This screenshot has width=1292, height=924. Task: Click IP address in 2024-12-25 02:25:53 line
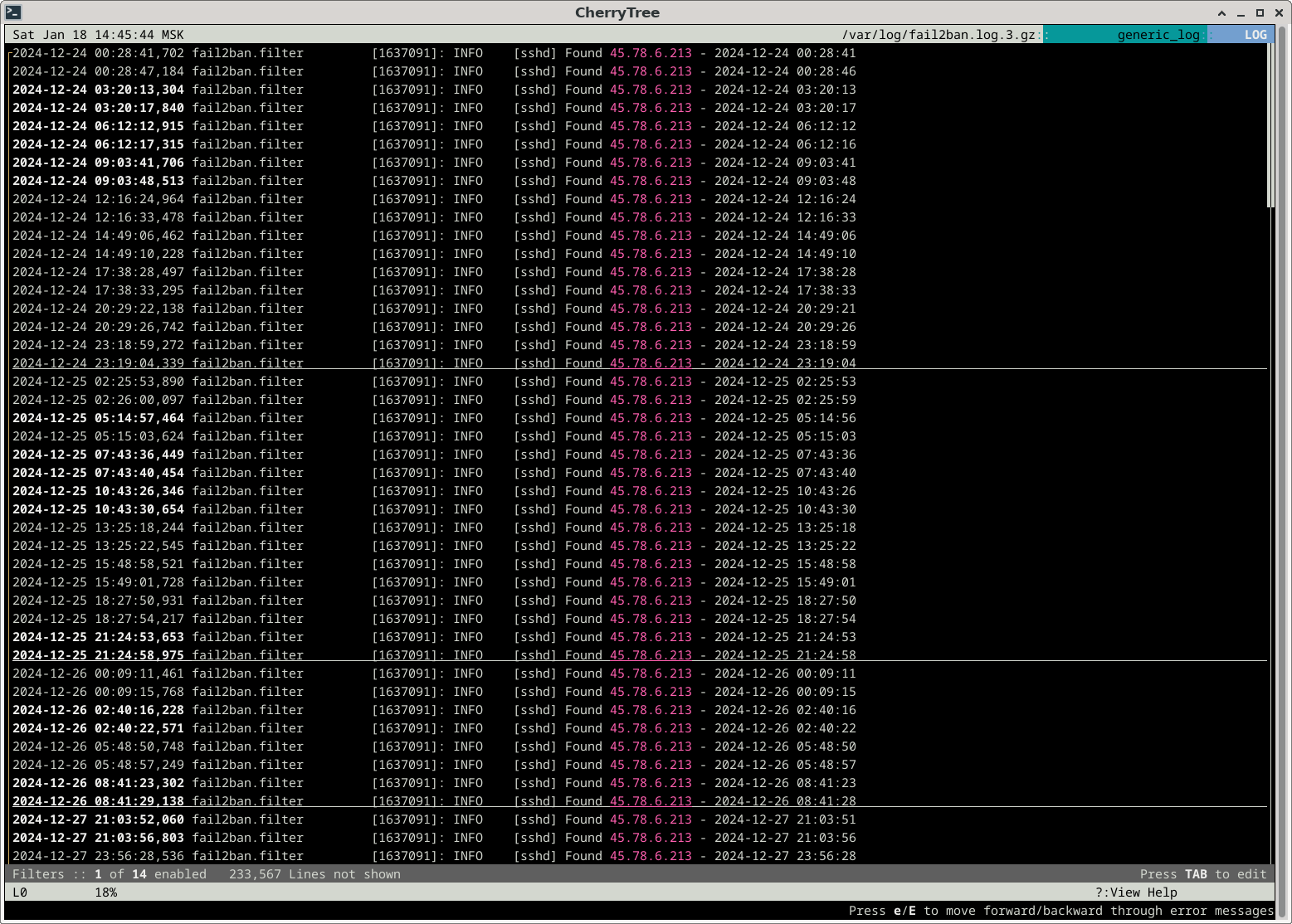650,382
